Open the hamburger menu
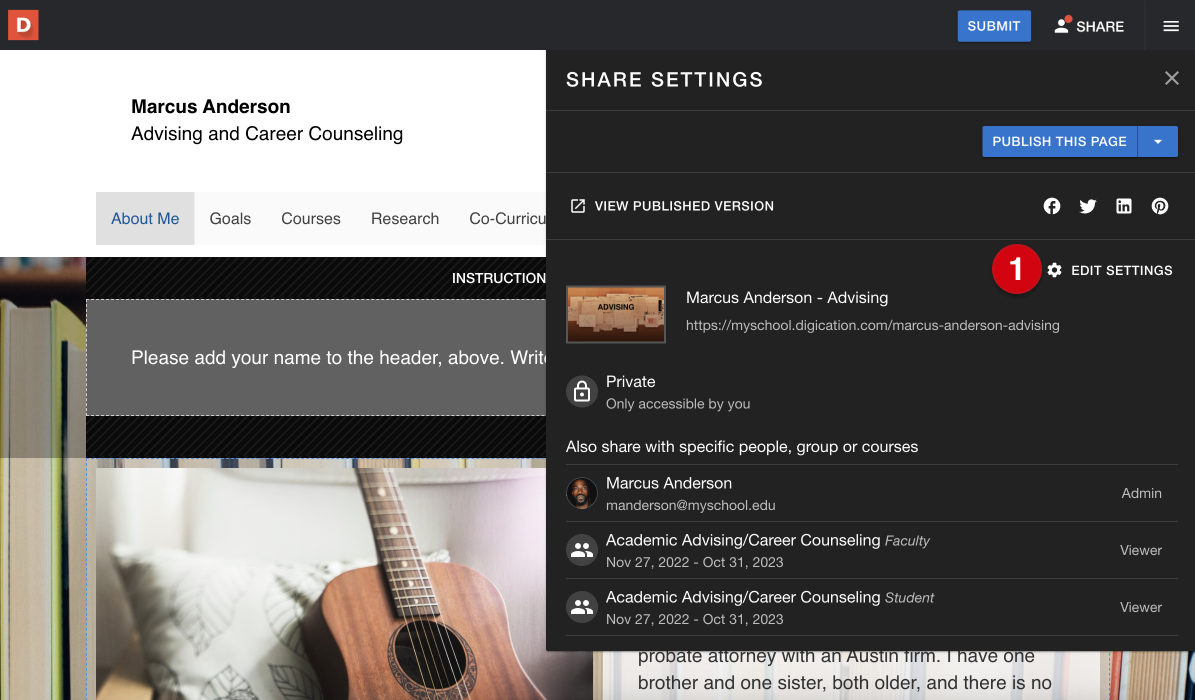This screenshot has width=1195, height=700. coord(1171,26)
